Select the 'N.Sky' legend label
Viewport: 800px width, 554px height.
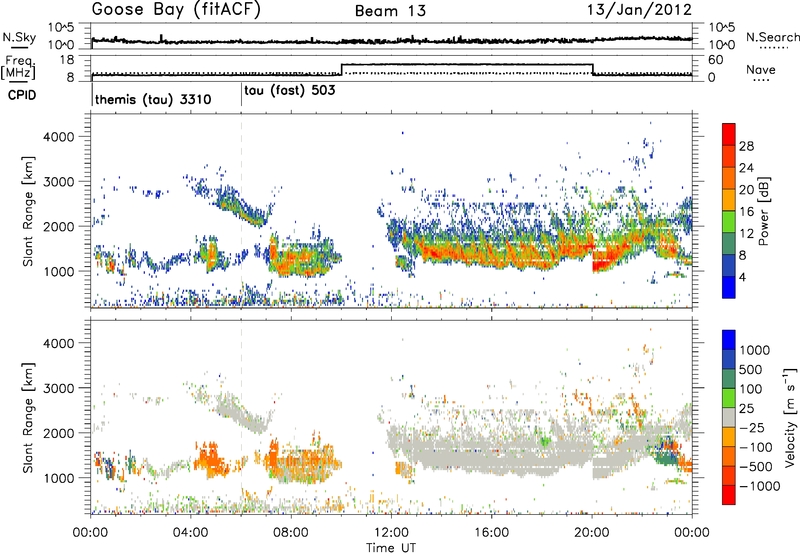tap(19, 37)
